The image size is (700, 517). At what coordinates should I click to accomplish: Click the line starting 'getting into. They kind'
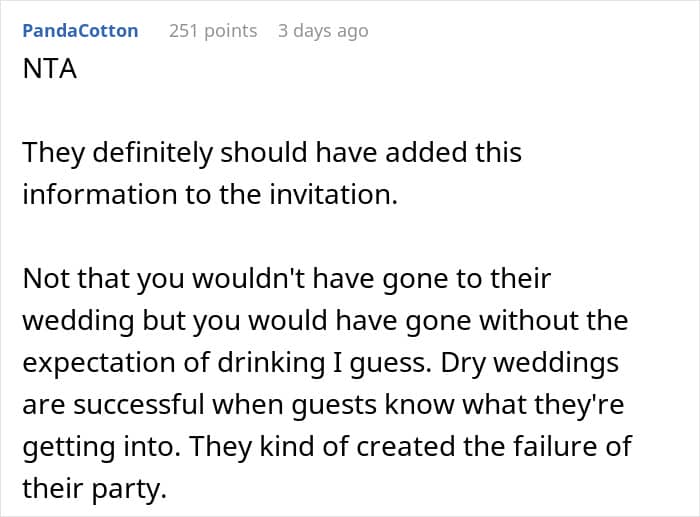click(x=327, y=446)
